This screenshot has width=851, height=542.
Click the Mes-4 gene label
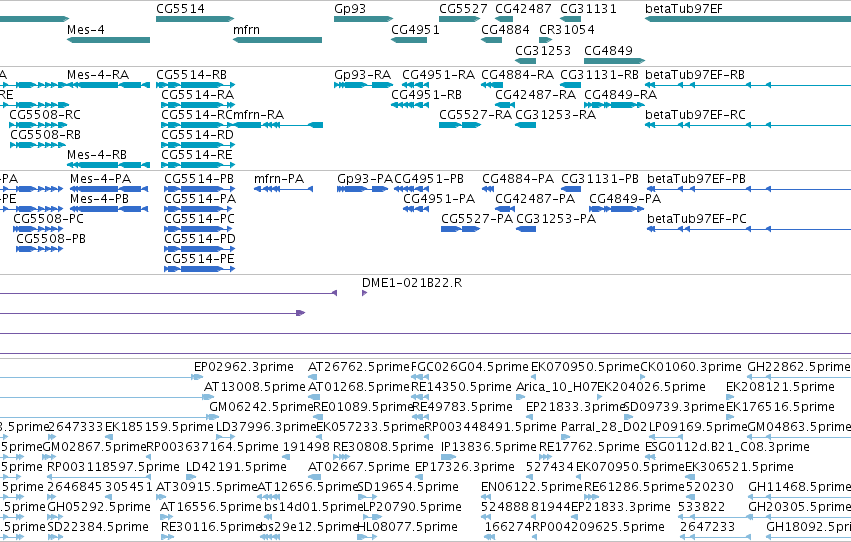pos(86,29)
